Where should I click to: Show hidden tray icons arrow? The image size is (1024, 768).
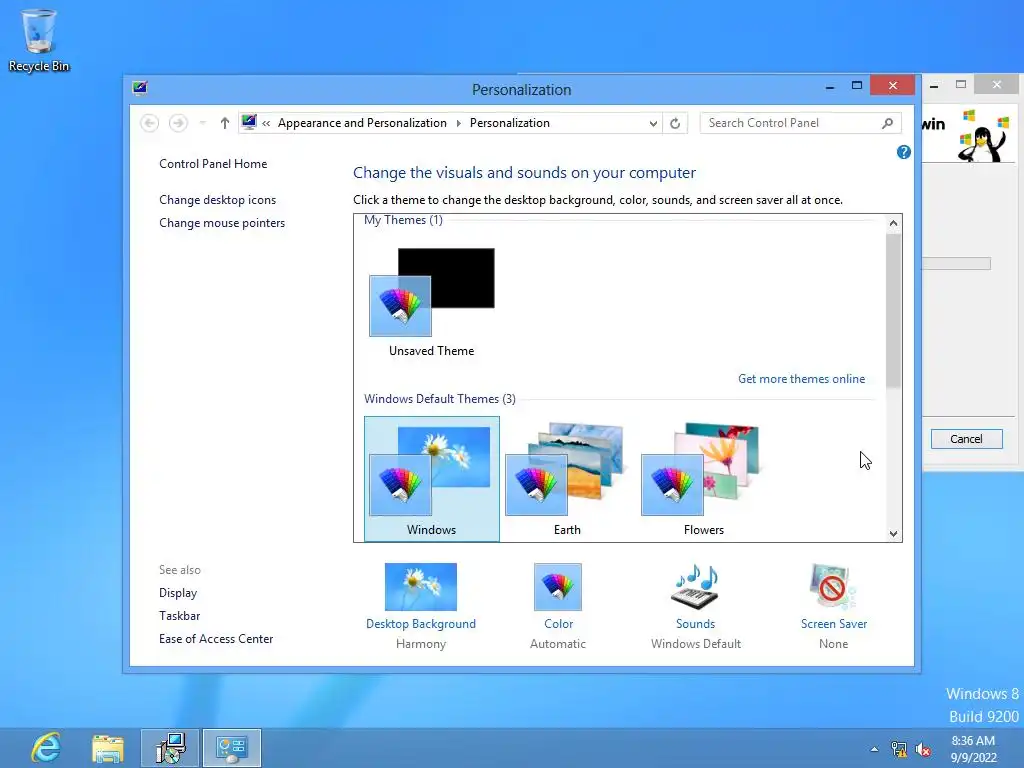click(874, 749)
